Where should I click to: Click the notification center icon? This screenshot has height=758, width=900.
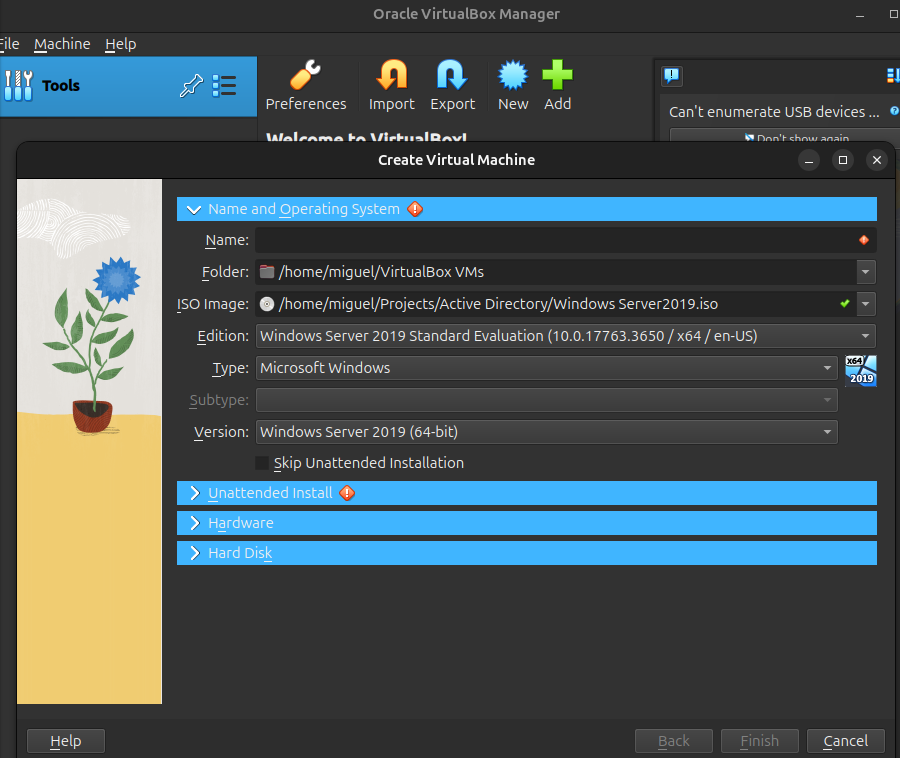pos(672,75)
